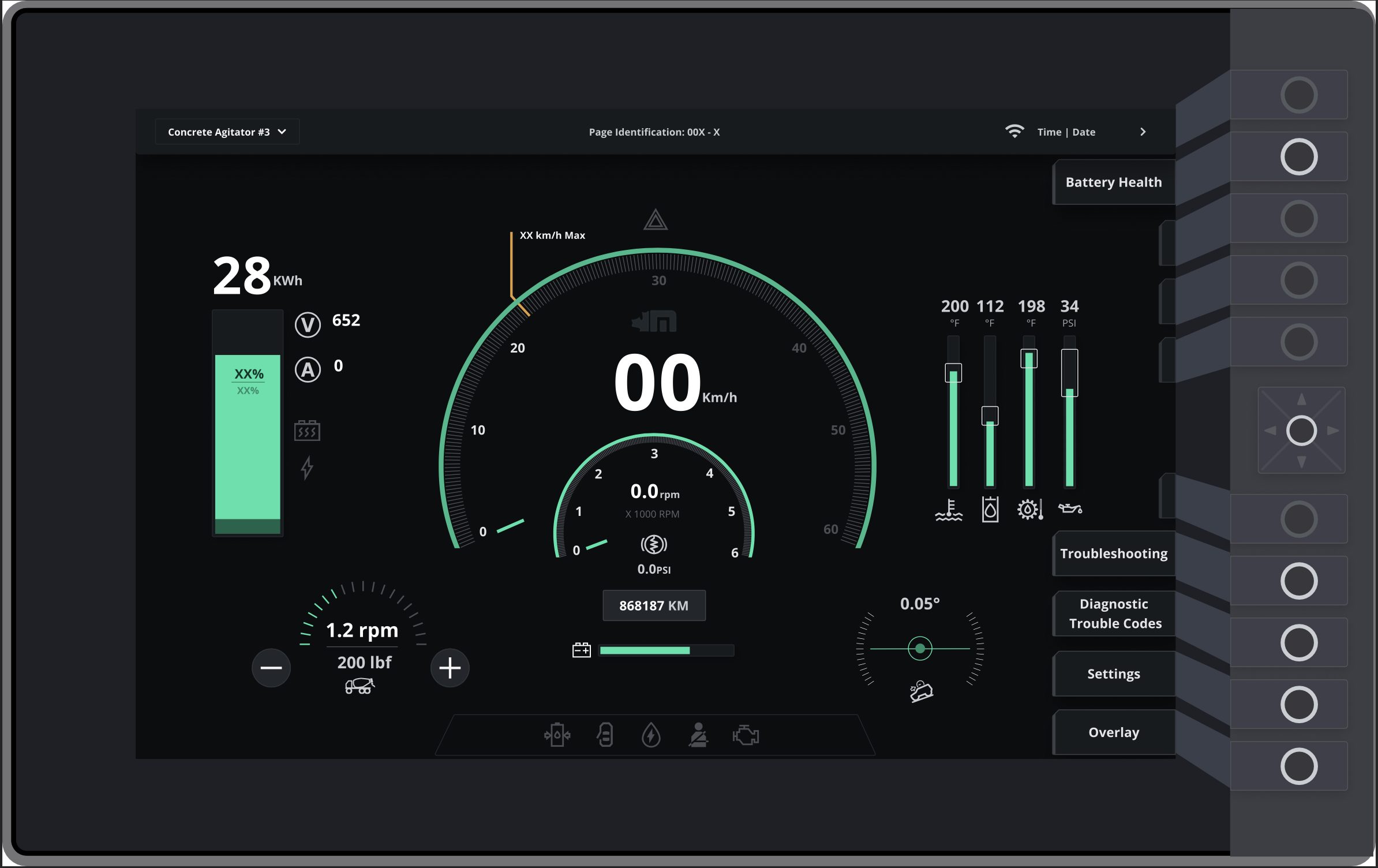This screenshot has width=1378, height=868.
Task: Click the WiFi signal icon
Action: pos(1014,132)
